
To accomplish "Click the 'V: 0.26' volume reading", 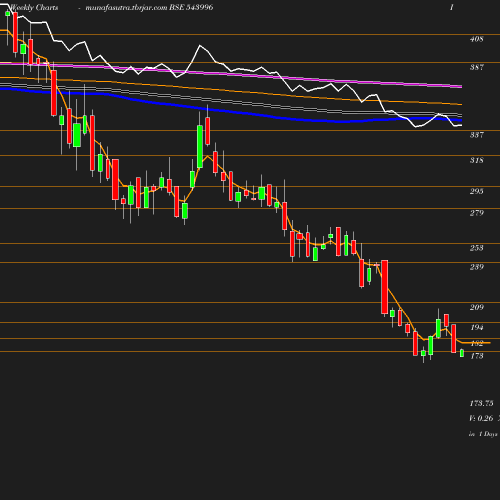I will pyautogui.click(x=481, y=418).
